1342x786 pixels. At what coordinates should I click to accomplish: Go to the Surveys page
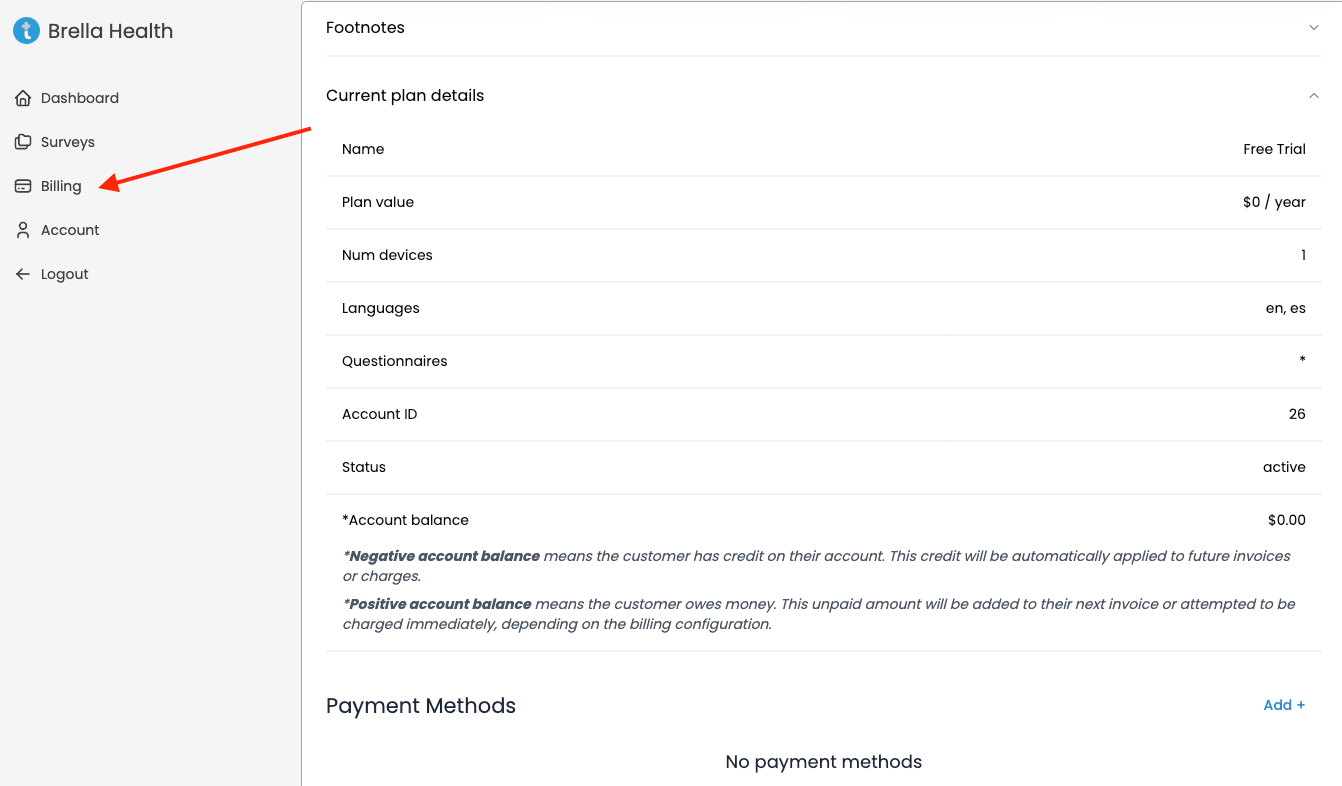click(x=68, y=142)
